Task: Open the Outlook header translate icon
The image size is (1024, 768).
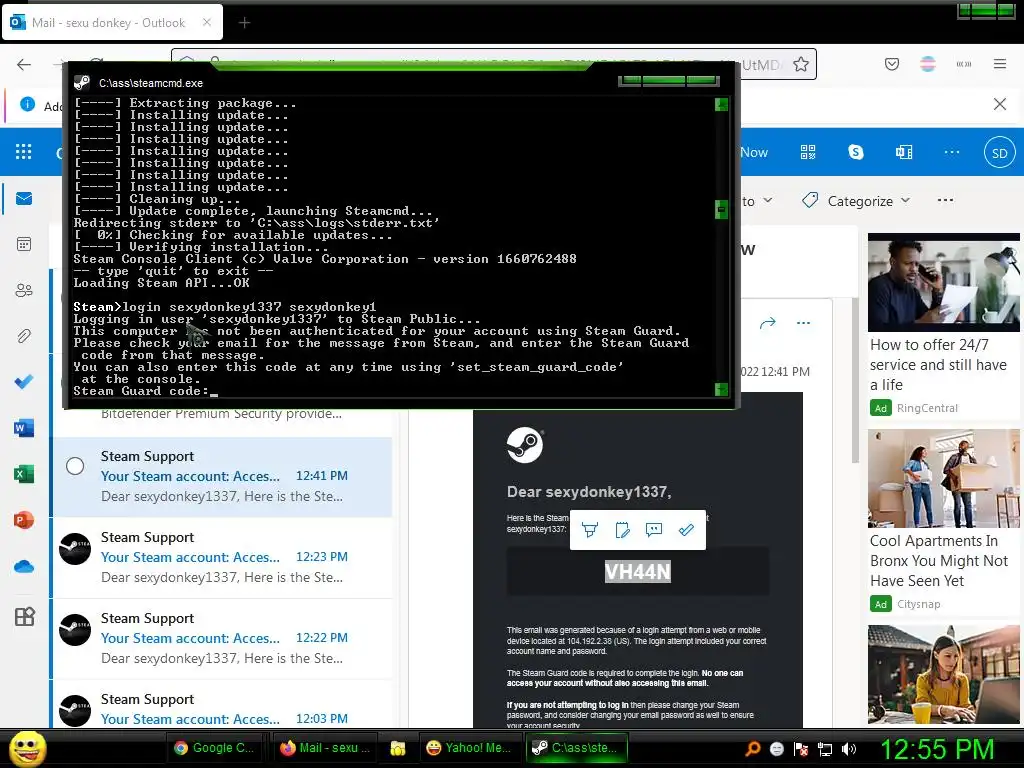Action: [904, 152]
